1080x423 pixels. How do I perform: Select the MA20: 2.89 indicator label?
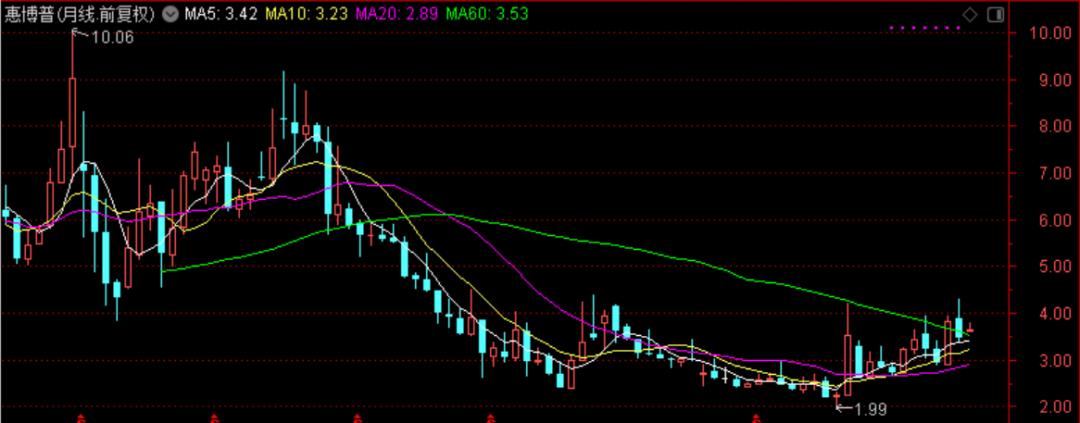click(x=396, y=14)
